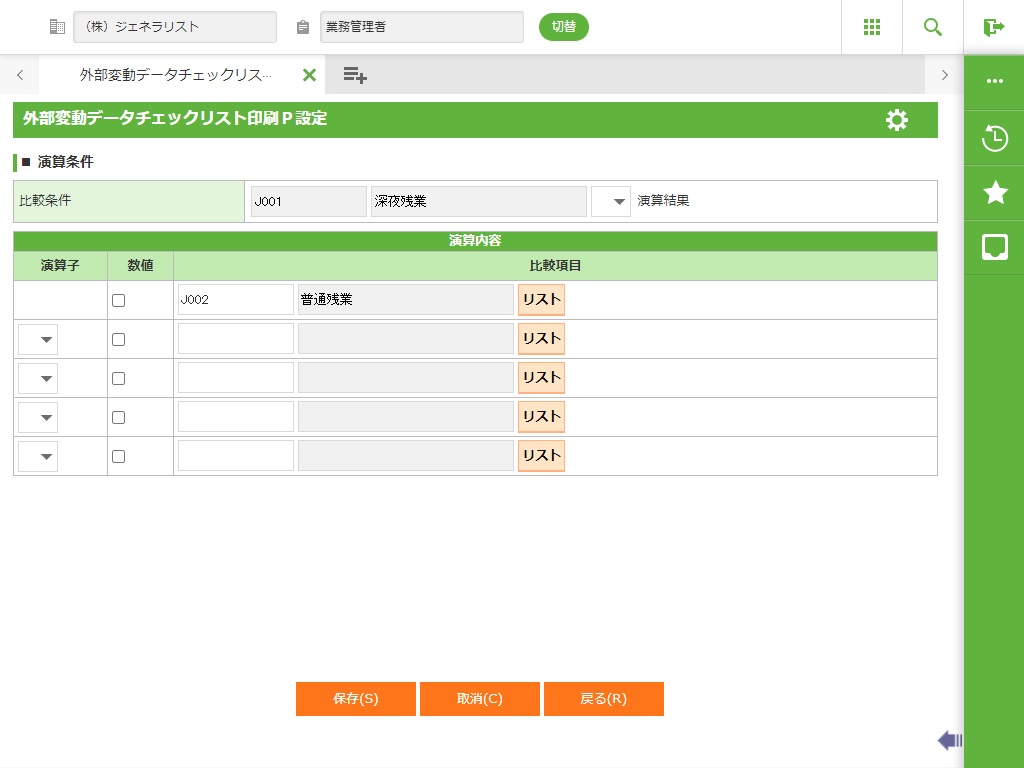Click the J002 comparison item code field
Screen dimensions: 1024x768
tap(235, 300)
